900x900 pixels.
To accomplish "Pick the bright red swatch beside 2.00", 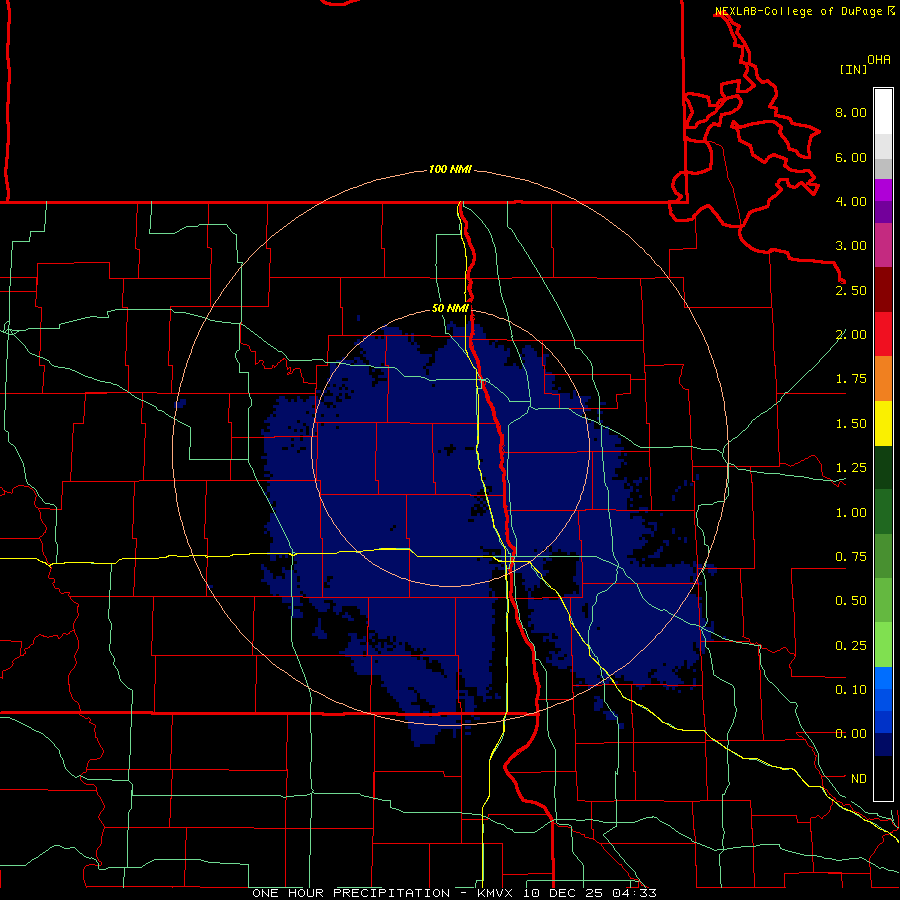I will tap(883, 334).
